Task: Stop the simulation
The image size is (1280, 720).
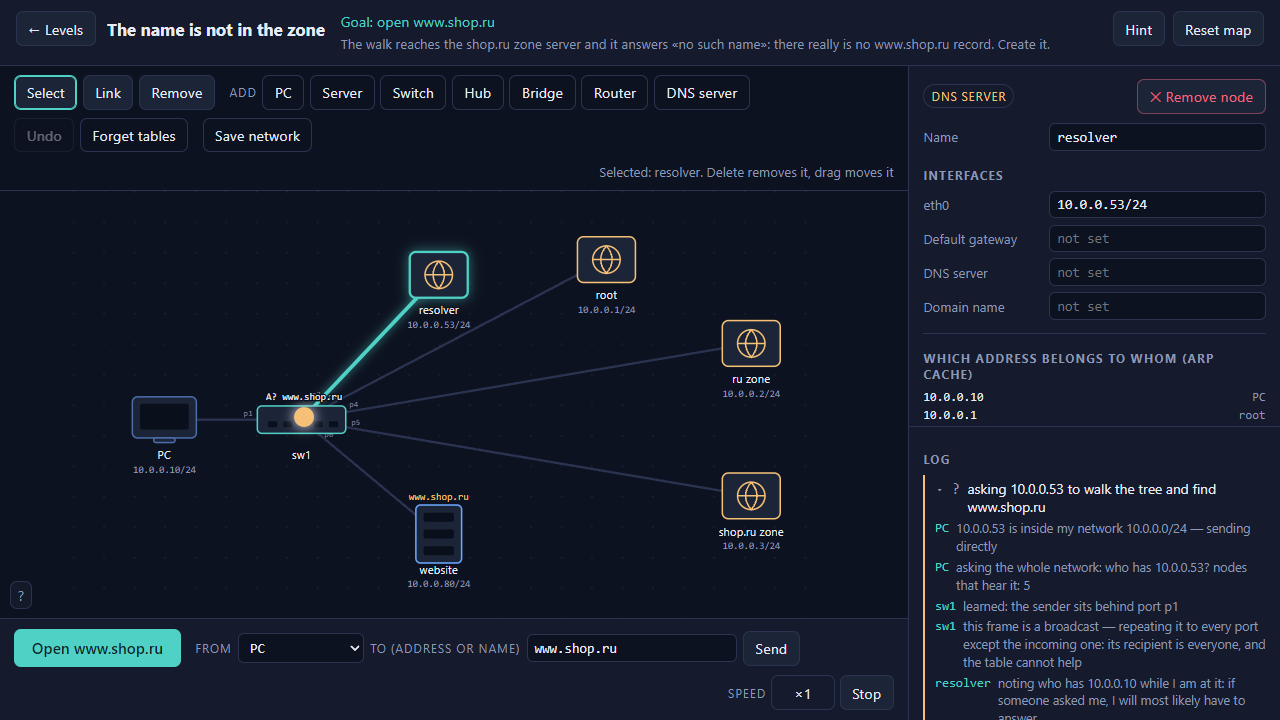Action: 867,693
